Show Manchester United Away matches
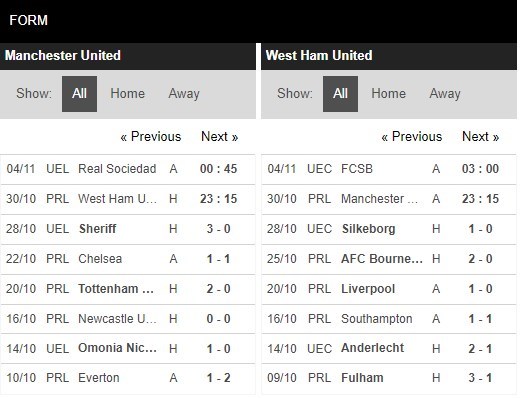 (184, 94)
